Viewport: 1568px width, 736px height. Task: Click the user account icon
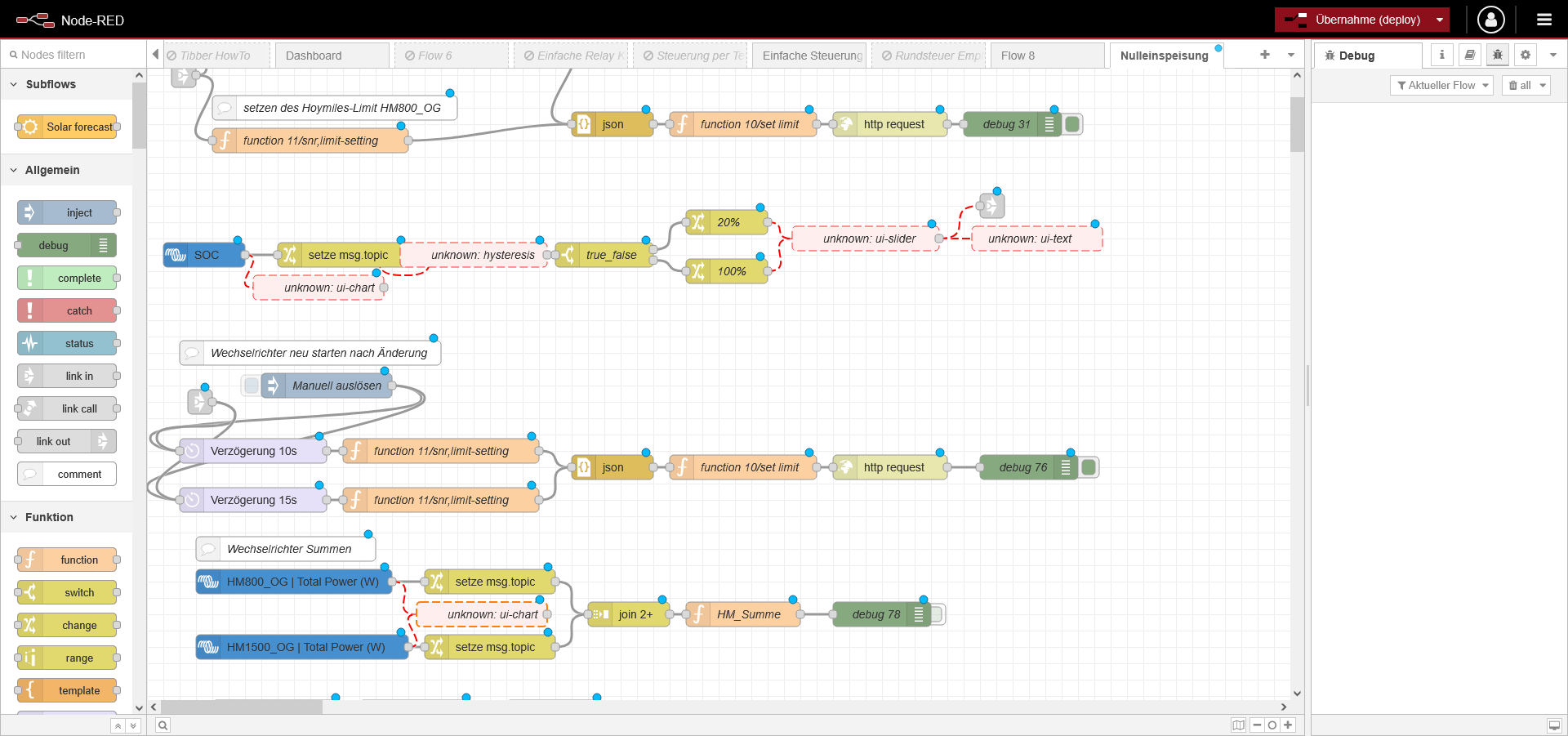tap(1490, 20)
